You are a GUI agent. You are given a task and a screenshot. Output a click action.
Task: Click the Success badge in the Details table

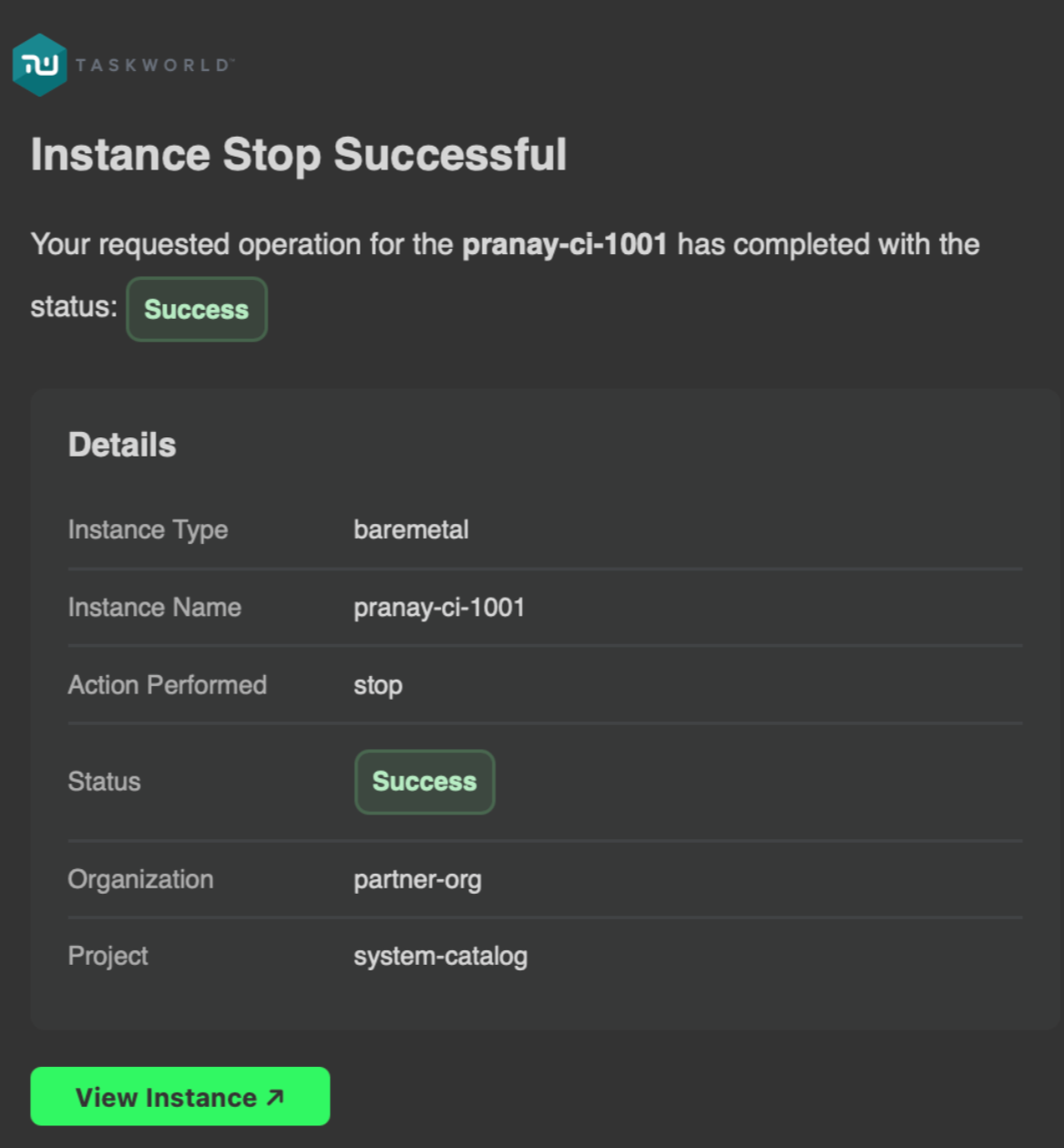coord(424,781)
